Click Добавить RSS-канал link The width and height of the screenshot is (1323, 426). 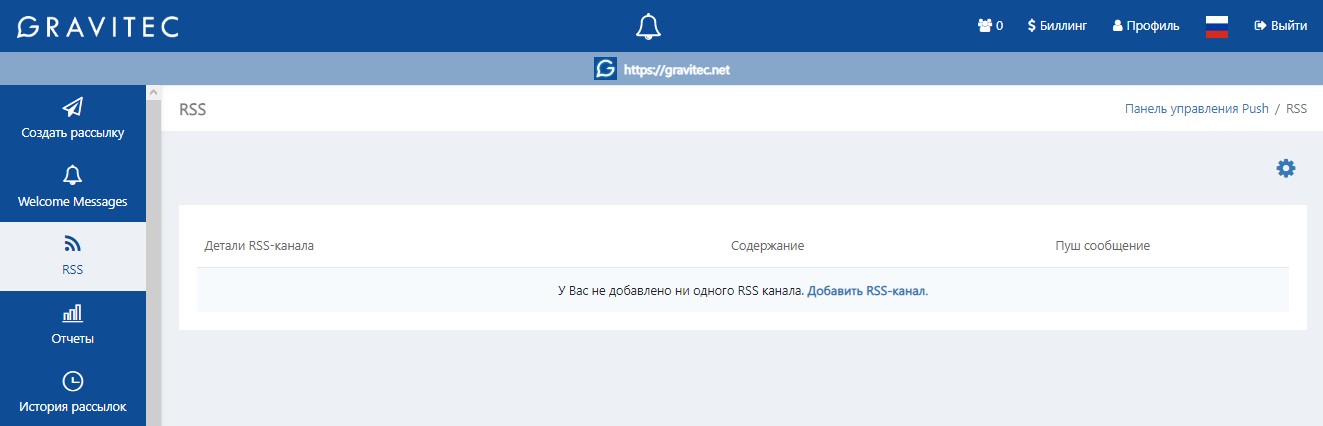point(868,291)
